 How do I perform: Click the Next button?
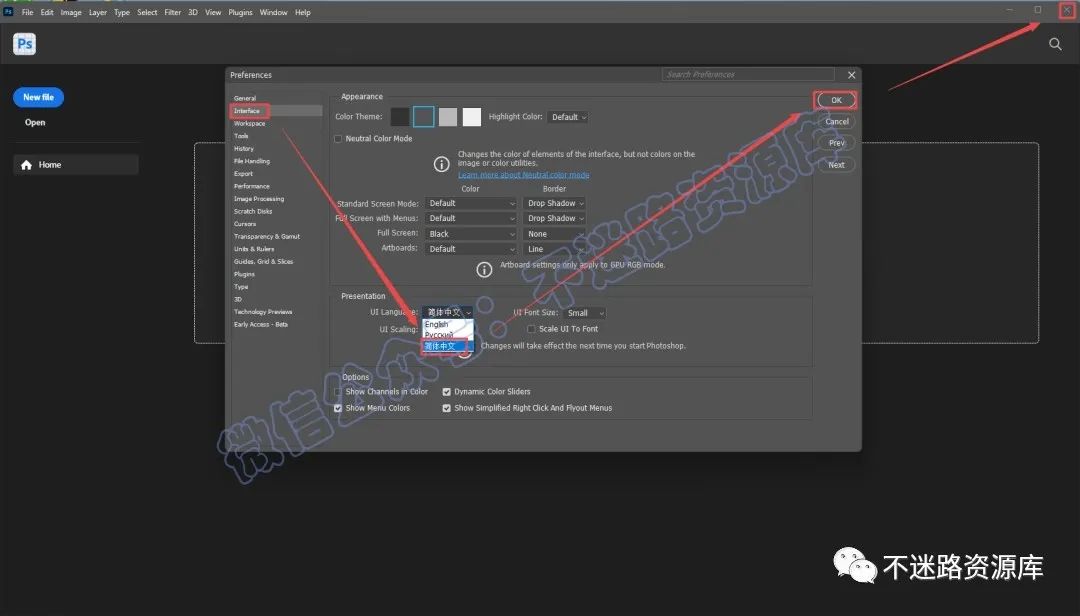click(x=836, y=165)
